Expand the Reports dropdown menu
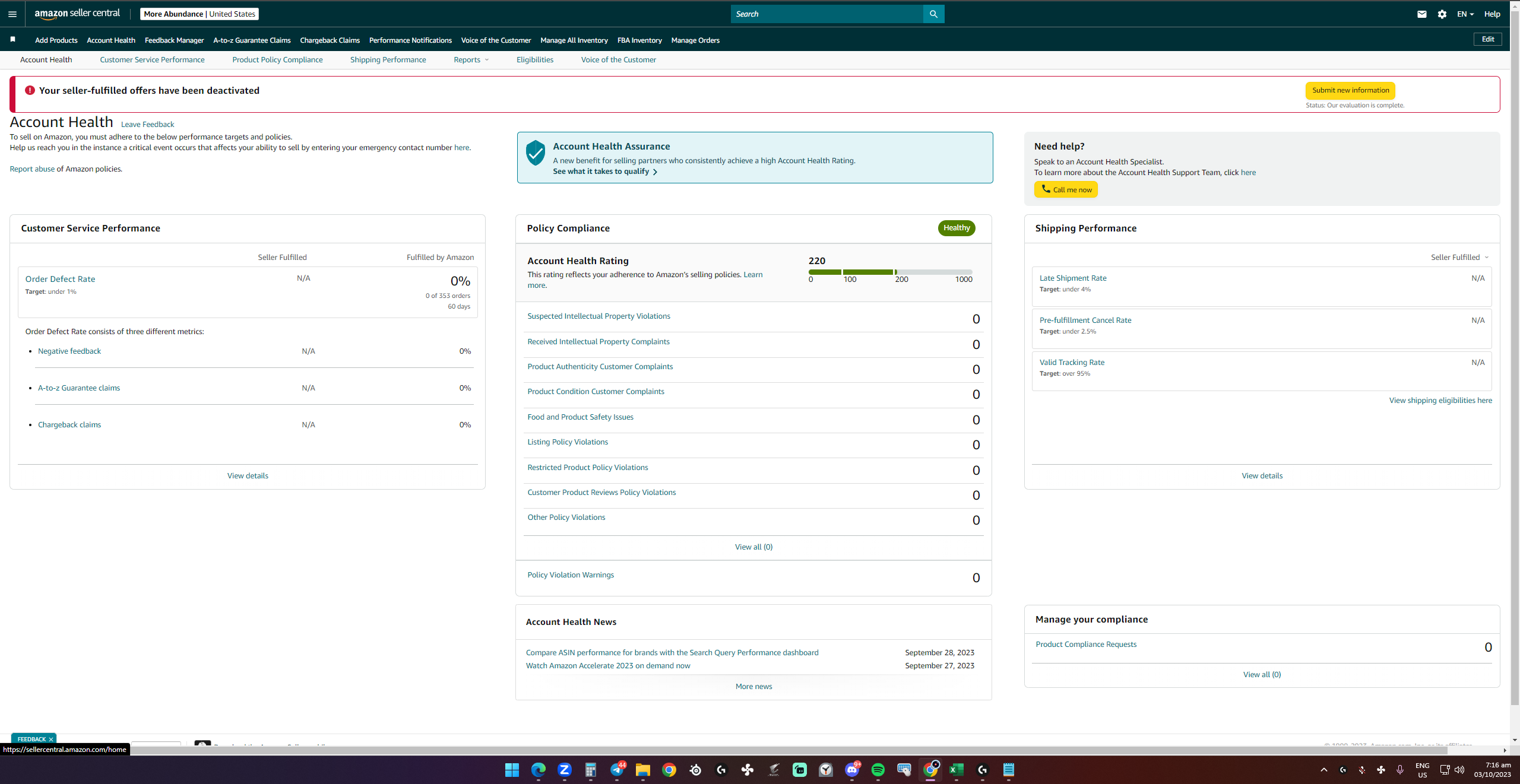The image size is (1520, 784). [471, 59]
